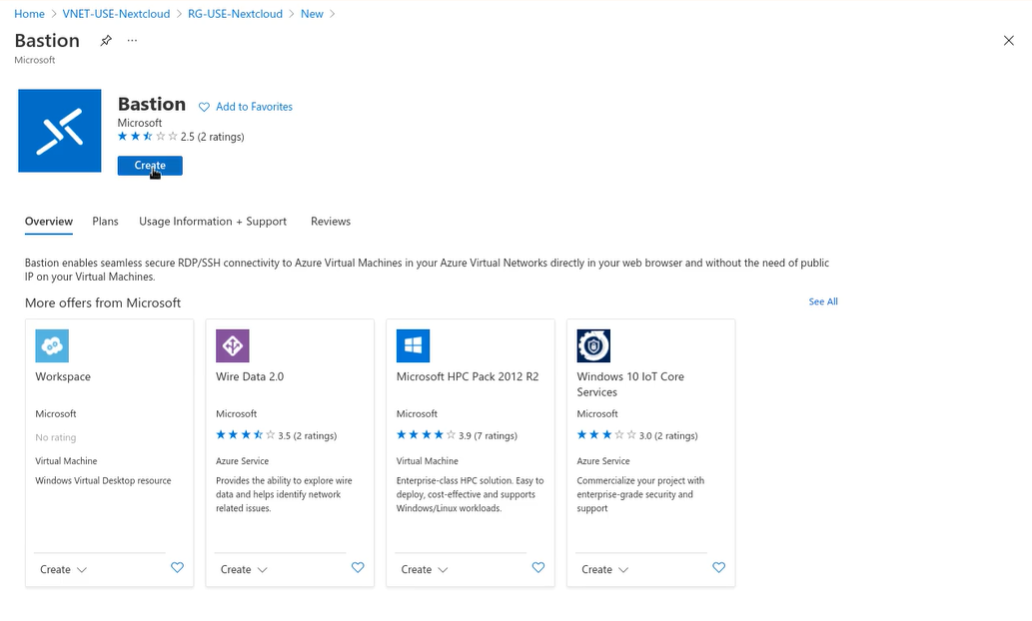1032x621 pixels.
Task: Click the 'More offers from Microsoft' heading
Action: pyautogui.click(x=103, y=303)
